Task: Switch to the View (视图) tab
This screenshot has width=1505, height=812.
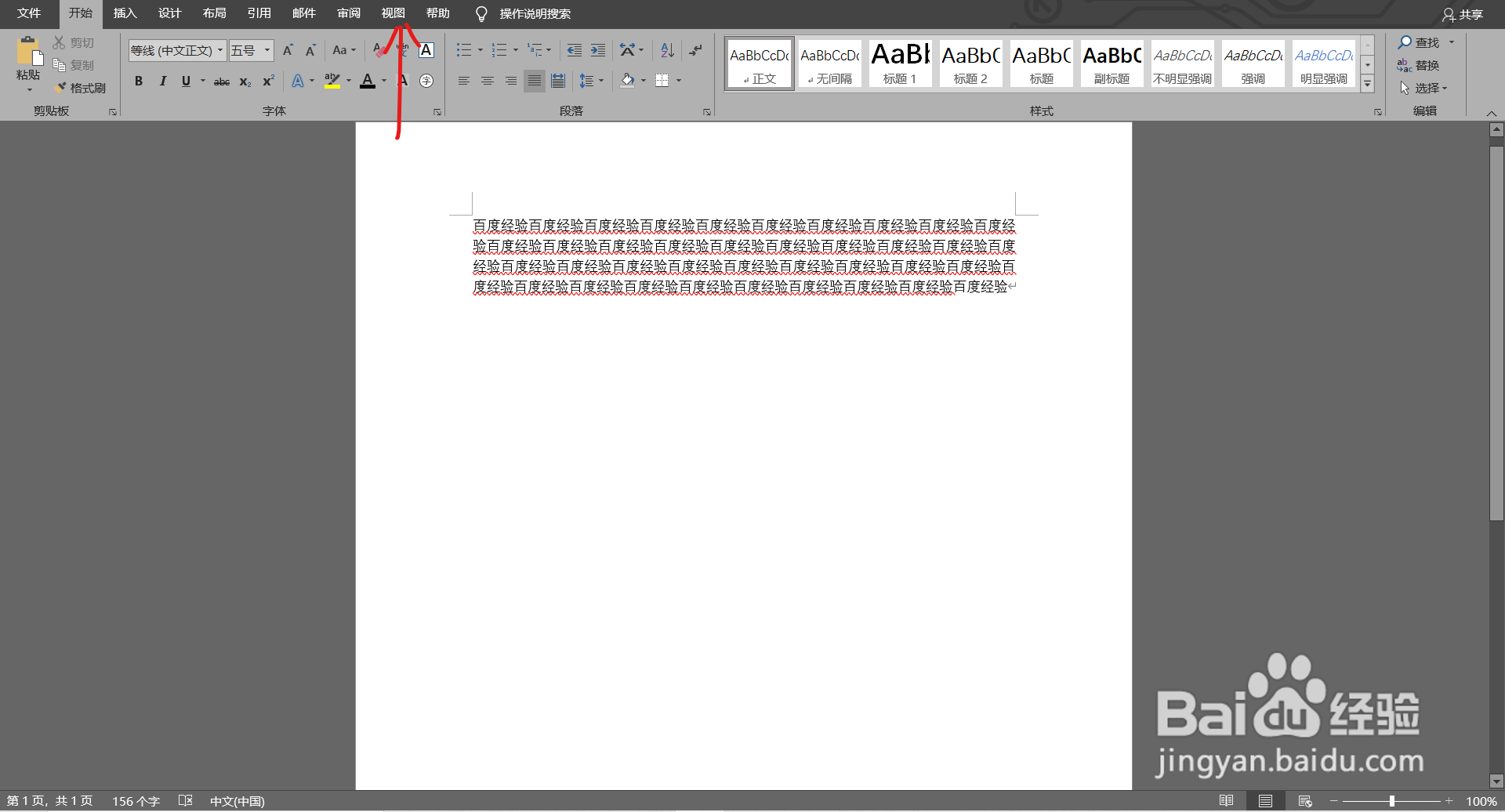Action: [x=393, y=13]
